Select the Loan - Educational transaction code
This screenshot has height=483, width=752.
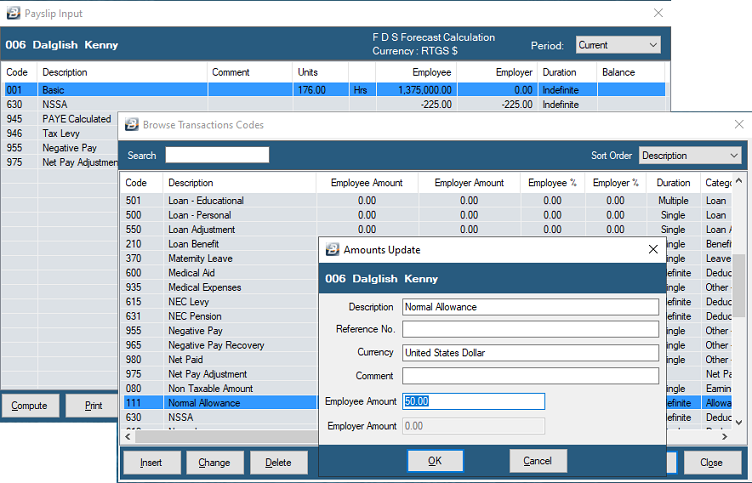pyautogui.click(x=427, y=200)
